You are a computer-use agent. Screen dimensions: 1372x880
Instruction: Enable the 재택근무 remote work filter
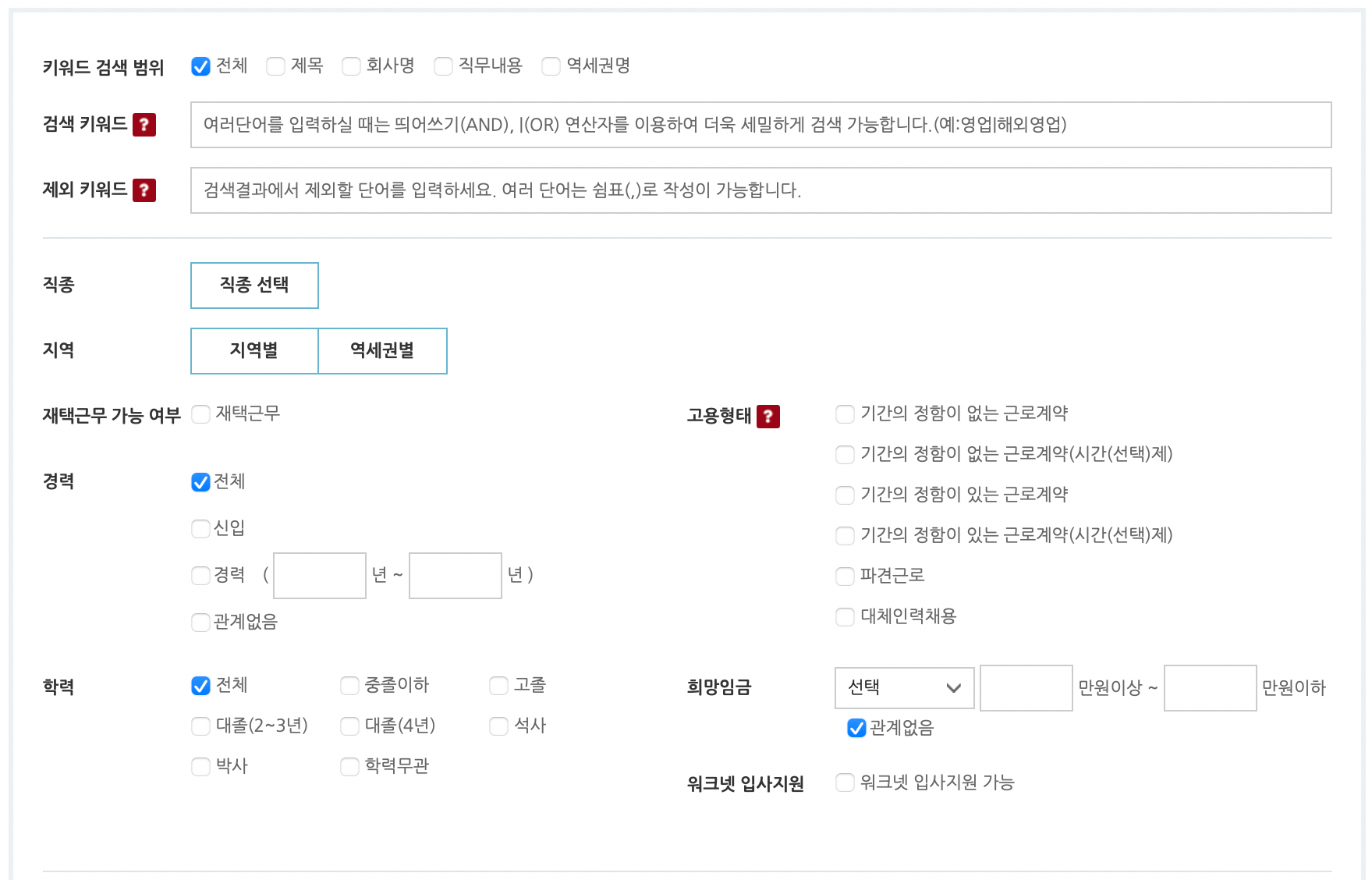(x=200, y=414)
